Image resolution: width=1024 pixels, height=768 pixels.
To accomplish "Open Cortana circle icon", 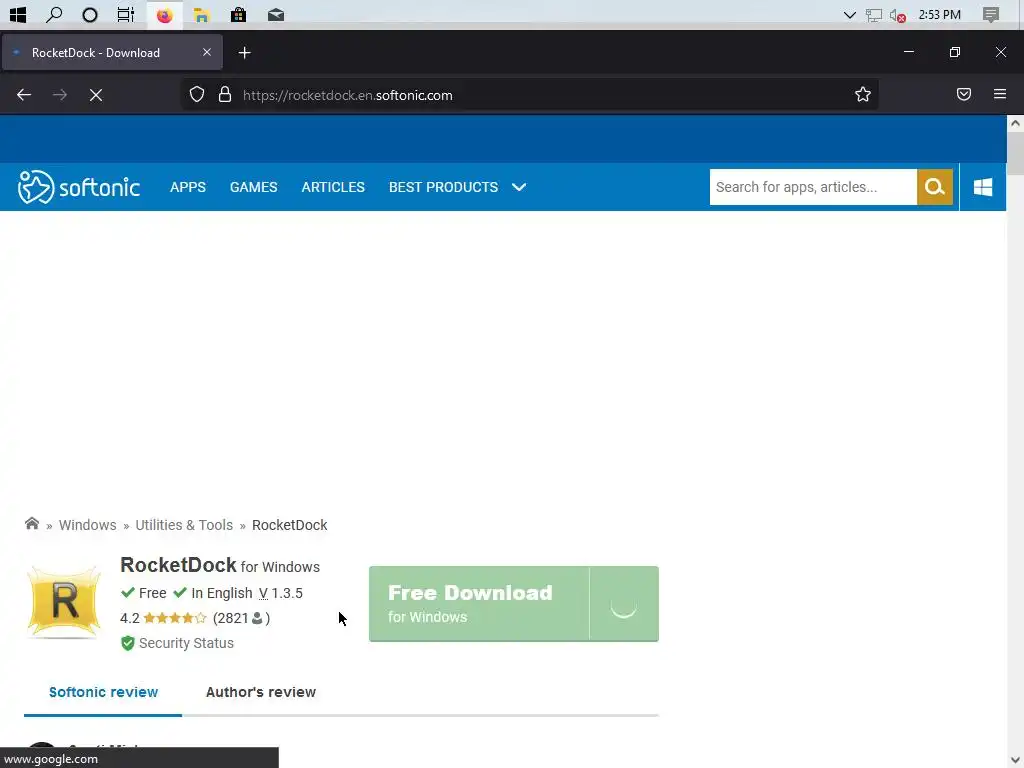I will point(90,14).
